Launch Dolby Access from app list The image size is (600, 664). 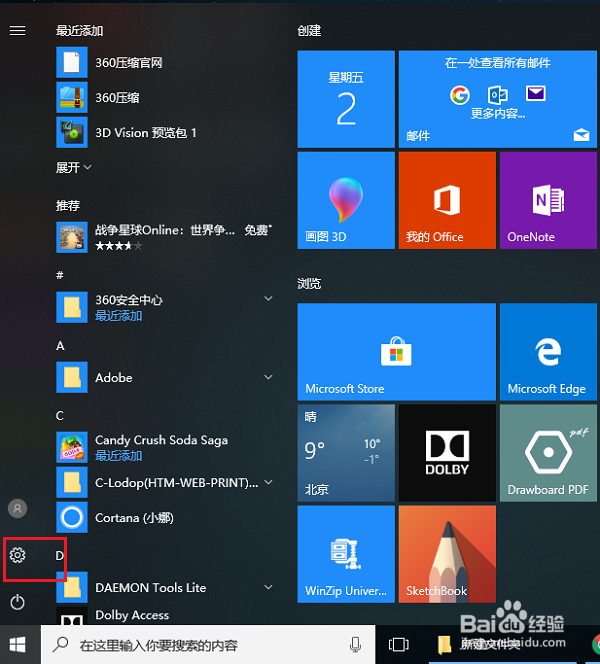coord(165,616)
